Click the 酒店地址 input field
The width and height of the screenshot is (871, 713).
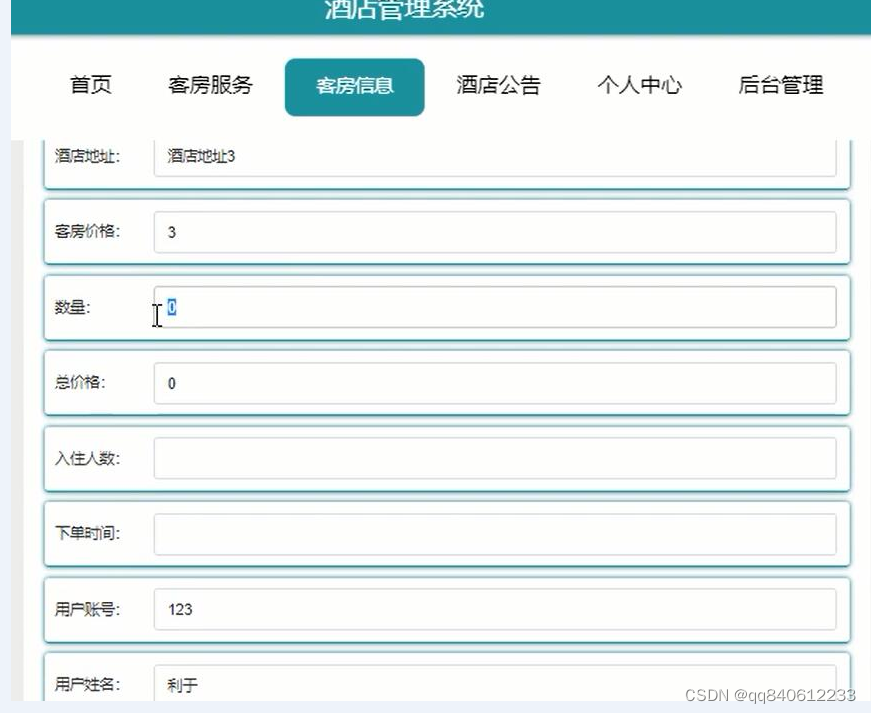495,157
